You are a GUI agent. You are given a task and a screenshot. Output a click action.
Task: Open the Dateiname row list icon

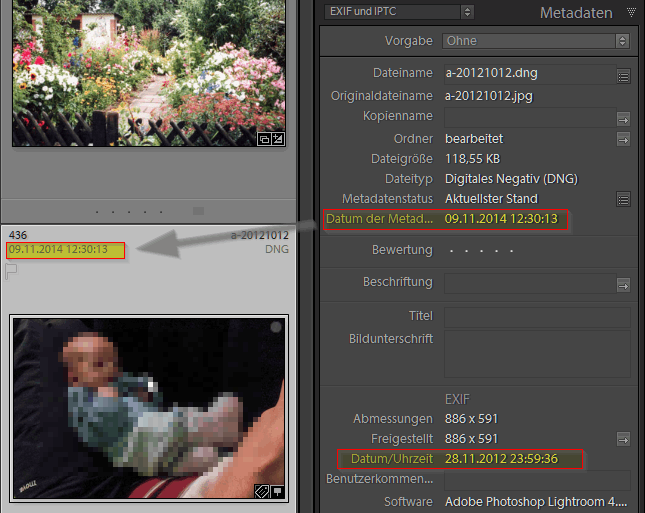click(623, 77)
